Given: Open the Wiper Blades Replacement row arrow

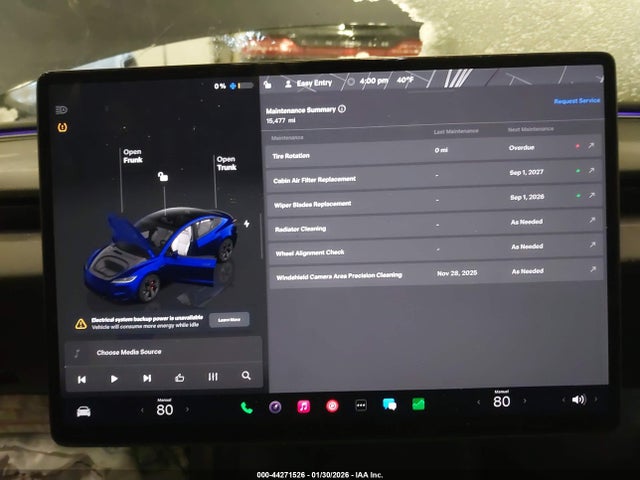Looking at the screenshot, I should [592, 196].
